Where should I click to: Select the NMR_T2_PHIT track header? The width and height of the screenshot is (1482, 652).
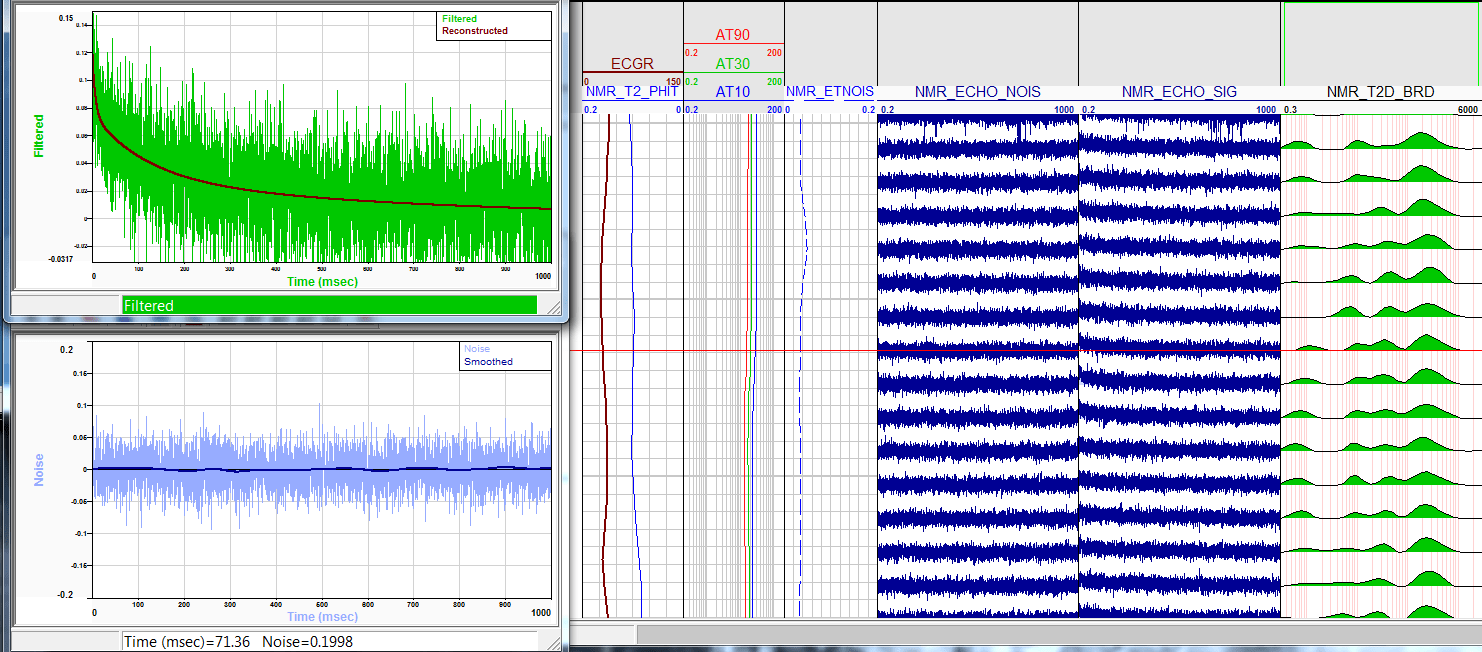tap(631, 92)
